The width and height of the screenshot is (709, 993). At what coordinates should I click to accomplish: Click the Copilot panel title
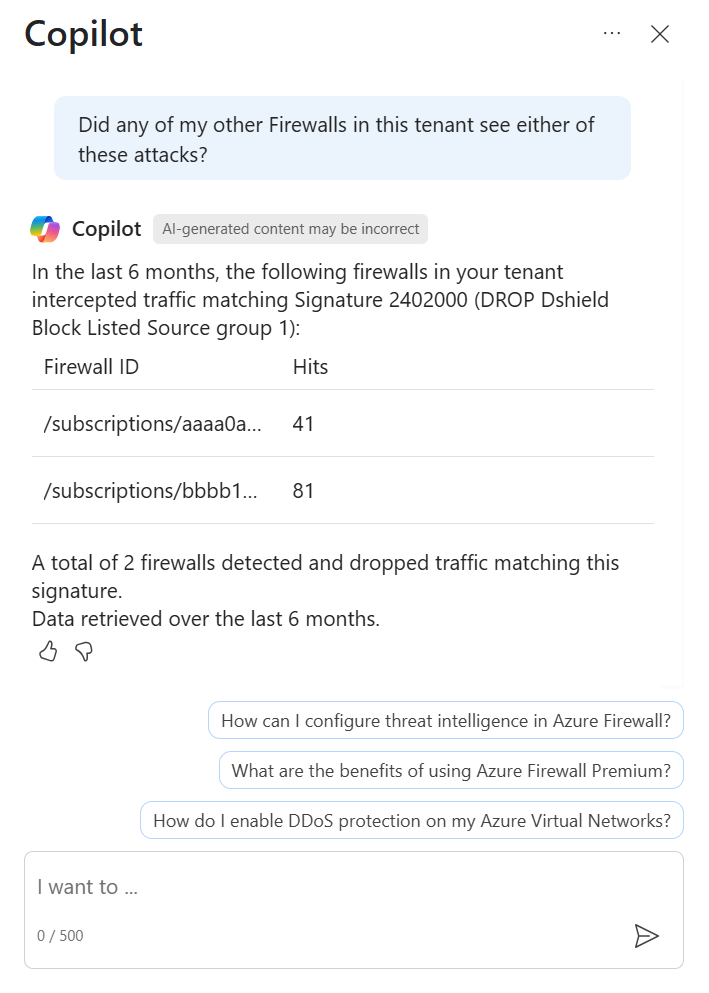pos(84,35)
